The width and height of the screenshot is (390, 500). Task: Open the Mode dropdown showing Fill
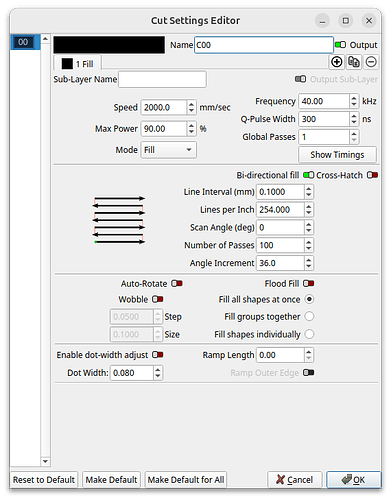tap(168, 150)
